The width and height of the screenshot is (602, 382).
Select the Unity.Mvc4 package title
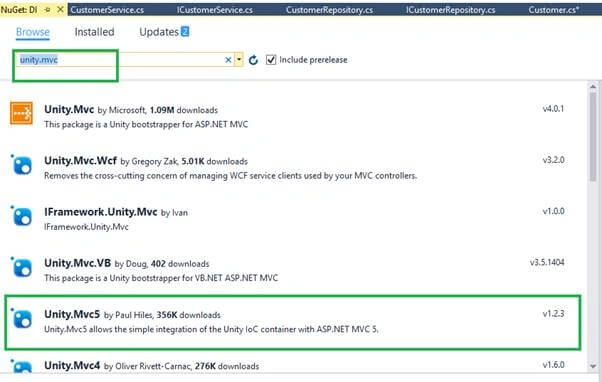tap(72, 365)
